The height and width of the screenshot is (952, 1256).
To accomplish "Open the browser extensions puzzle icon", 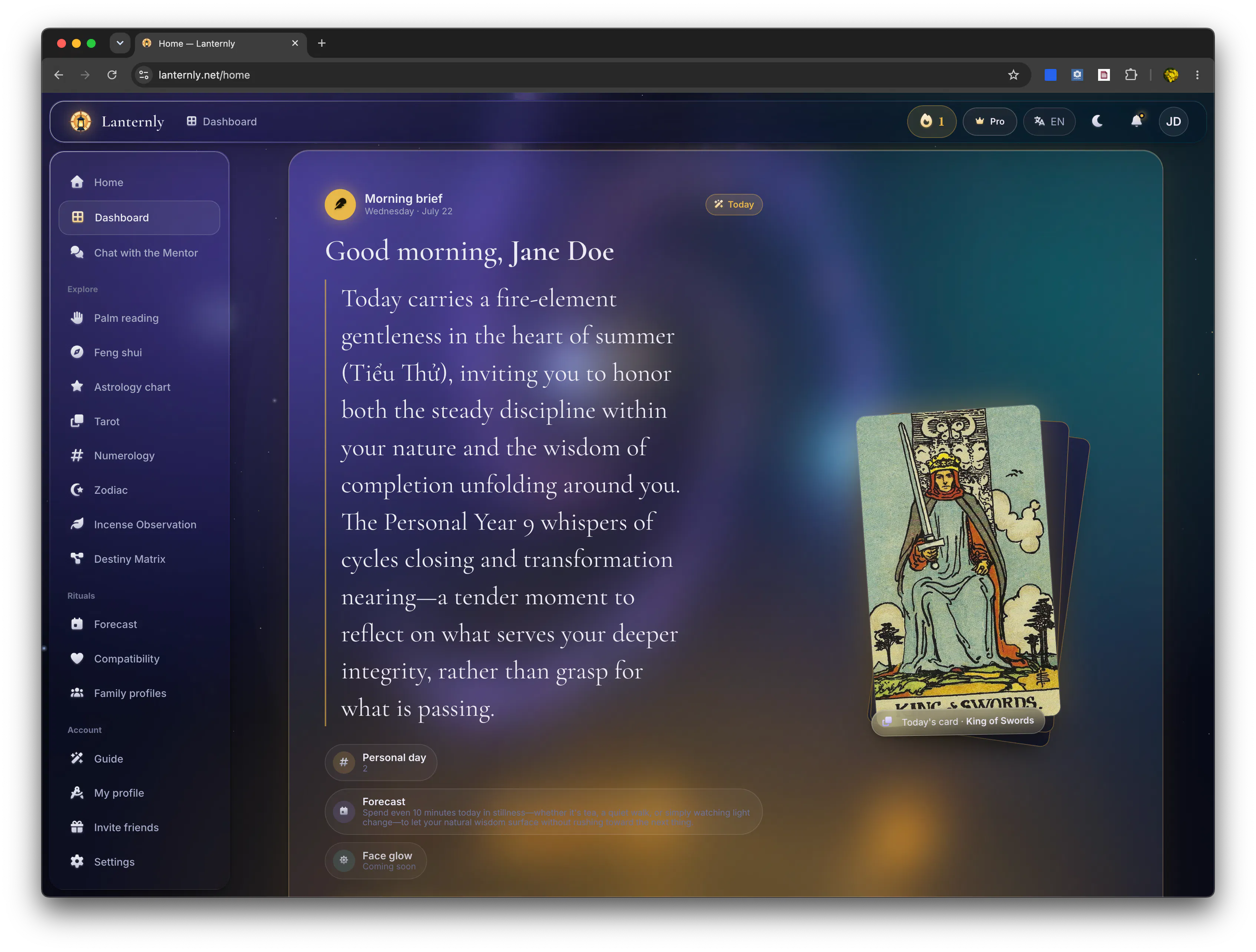I will coord(1131,75).
